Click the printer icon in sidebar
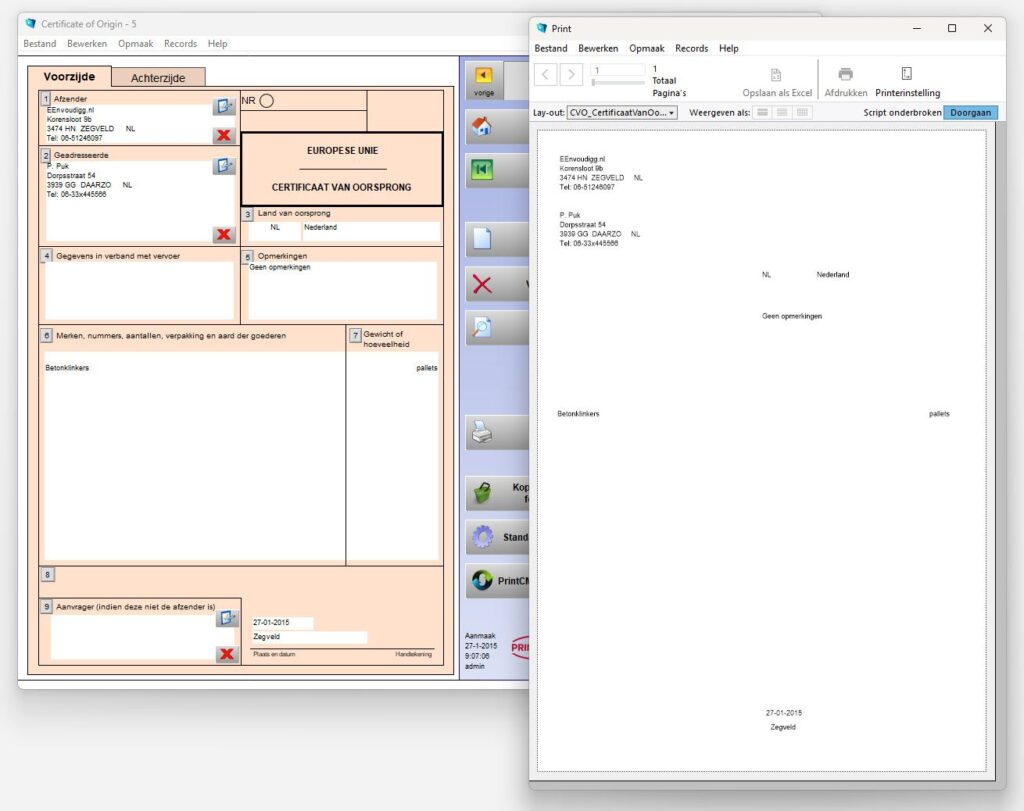Viewport: 1024px width, 811px height. (482, 433)
